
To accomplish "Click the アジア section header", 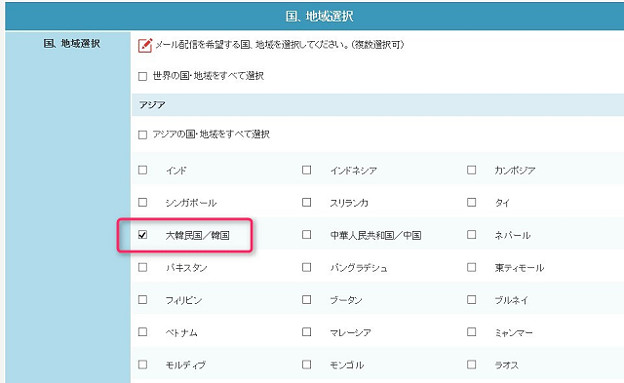I will (x=377, y=105).
